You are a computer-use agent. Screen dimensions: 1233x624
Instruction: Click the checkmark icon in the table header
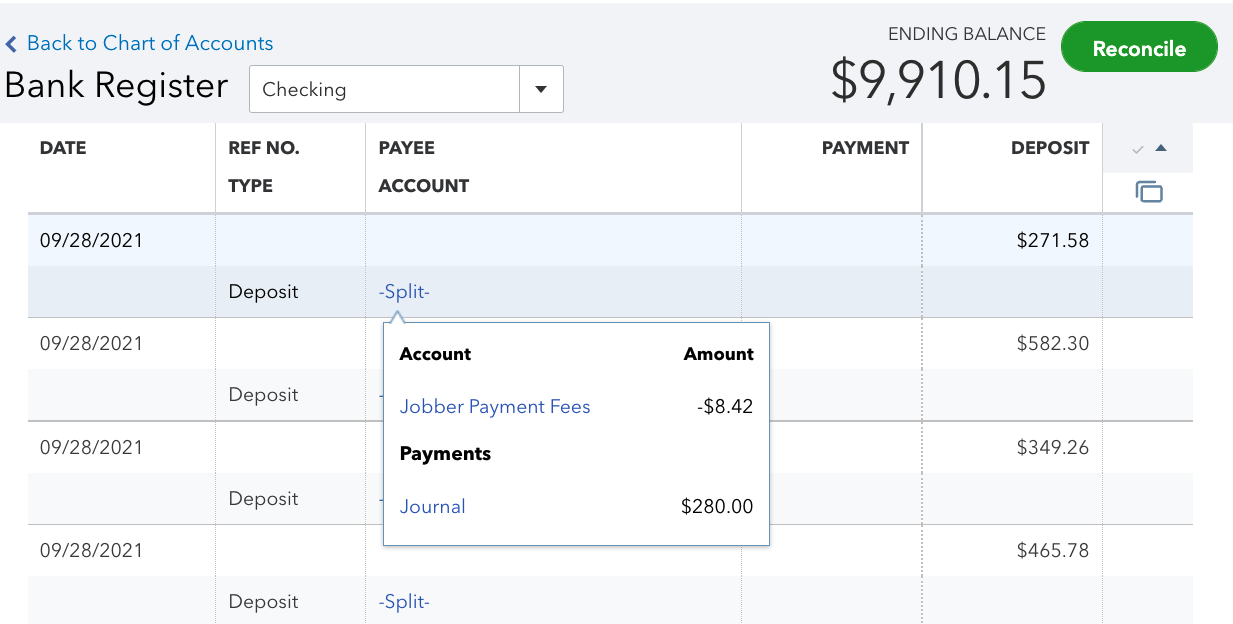(1137, 149)
